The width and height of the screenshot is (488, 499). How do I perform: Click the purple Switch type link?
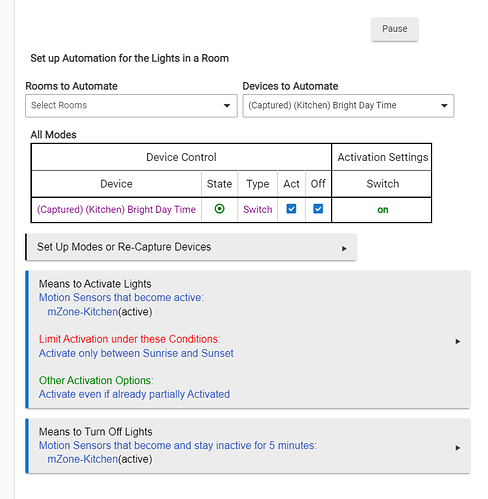pyautogui.click(x=257, y=209)
